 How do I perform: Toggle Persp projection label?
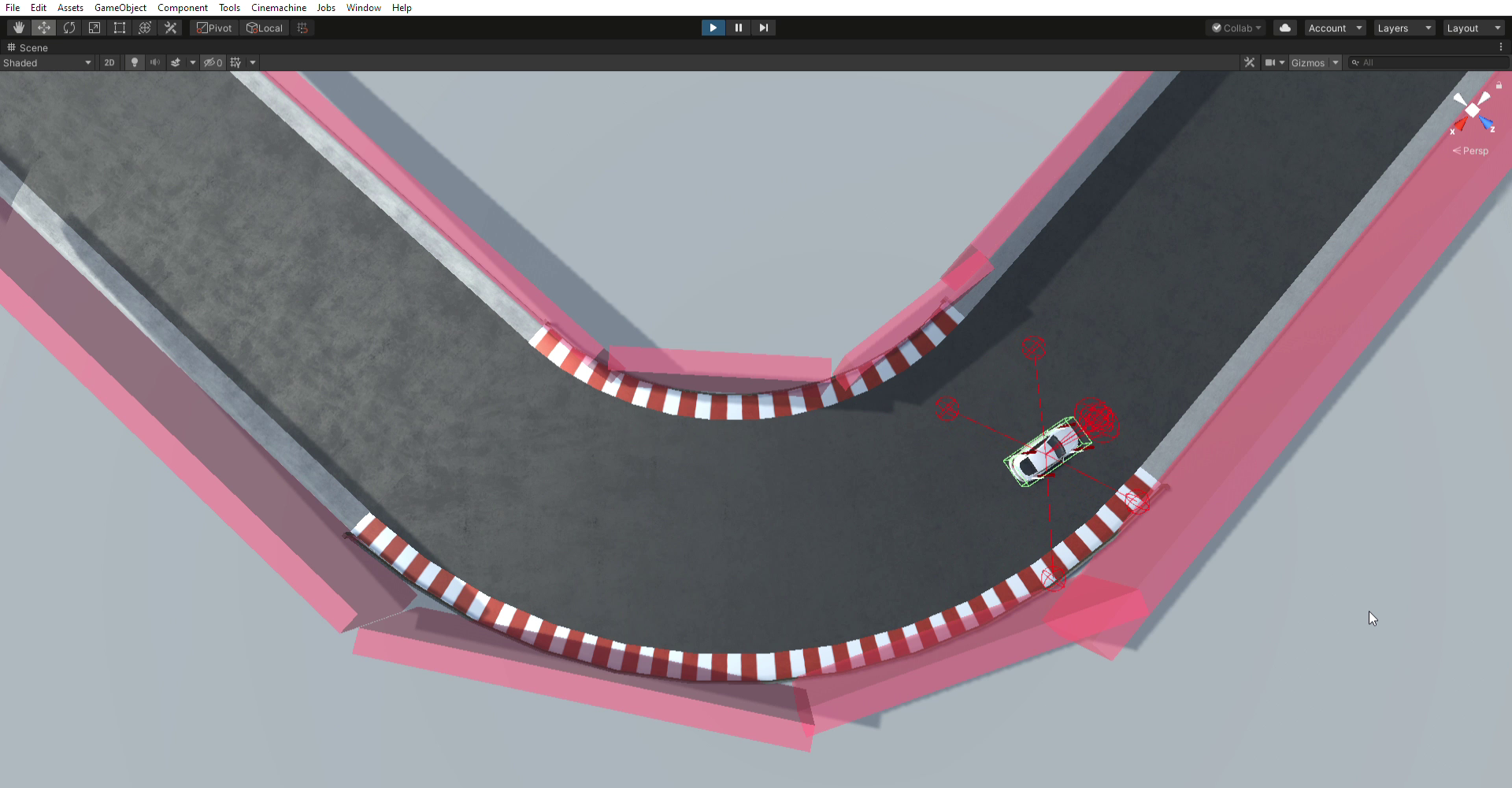pyautogui.click(x=1471, y=151)
